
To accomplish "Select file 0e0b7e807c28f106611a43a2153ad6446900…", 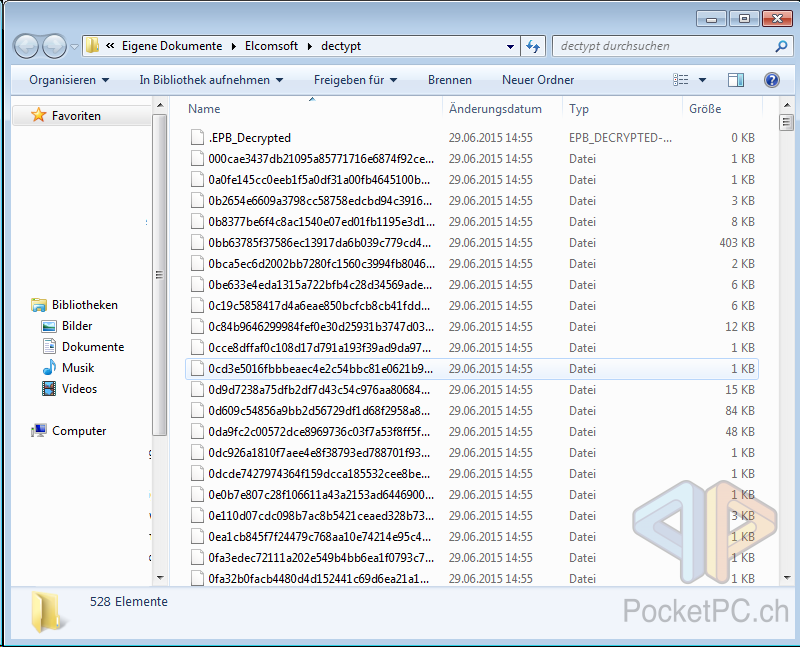I will 472,495.
